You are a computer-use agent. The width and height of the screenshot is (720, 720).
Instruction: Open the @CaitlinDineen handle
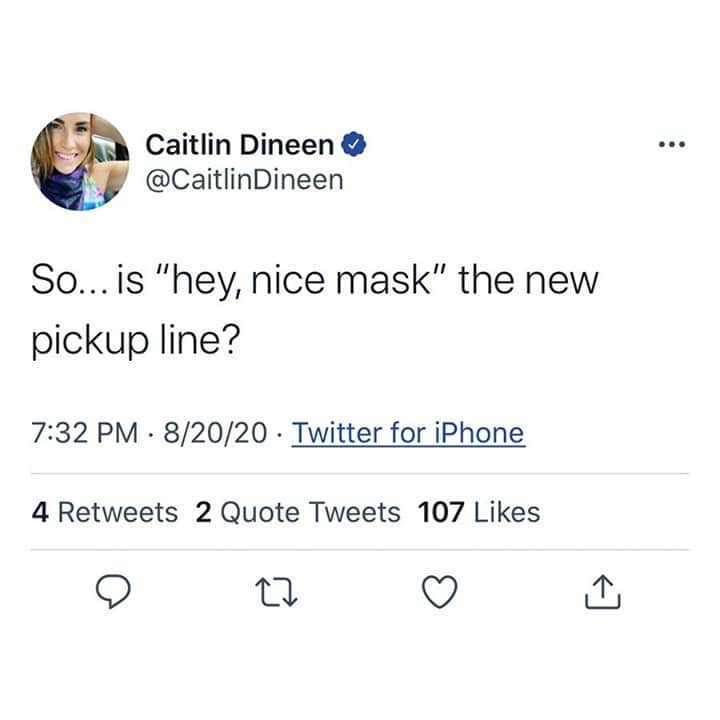coord(244,180)
